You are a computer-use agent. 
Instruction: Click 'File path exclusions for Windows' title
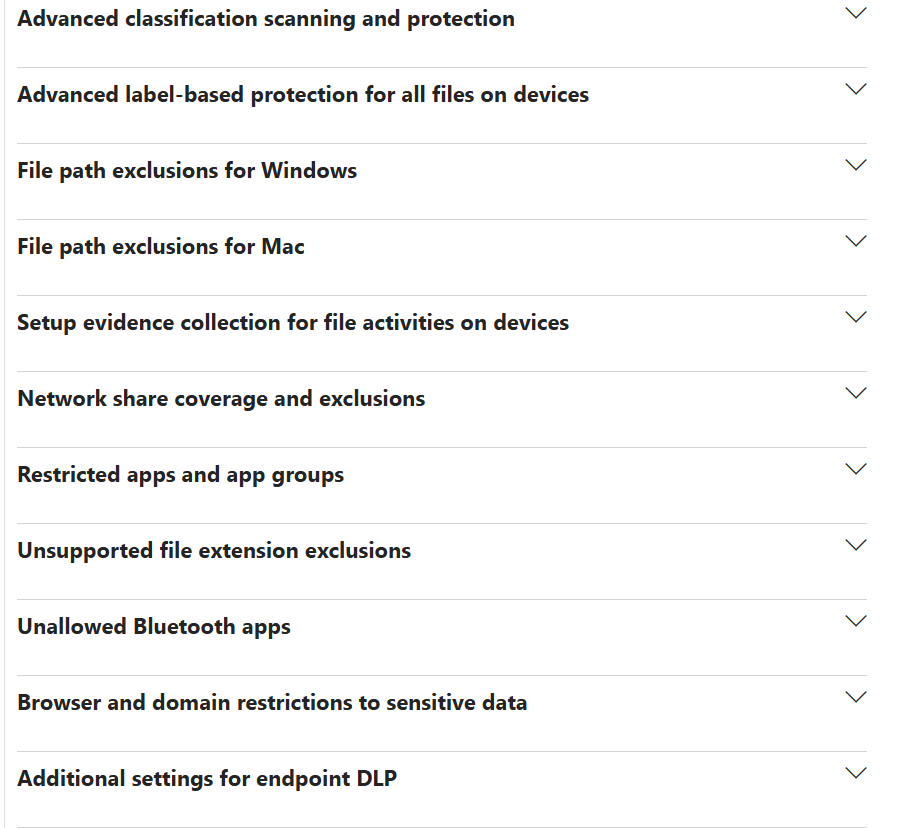coord(187,171)
